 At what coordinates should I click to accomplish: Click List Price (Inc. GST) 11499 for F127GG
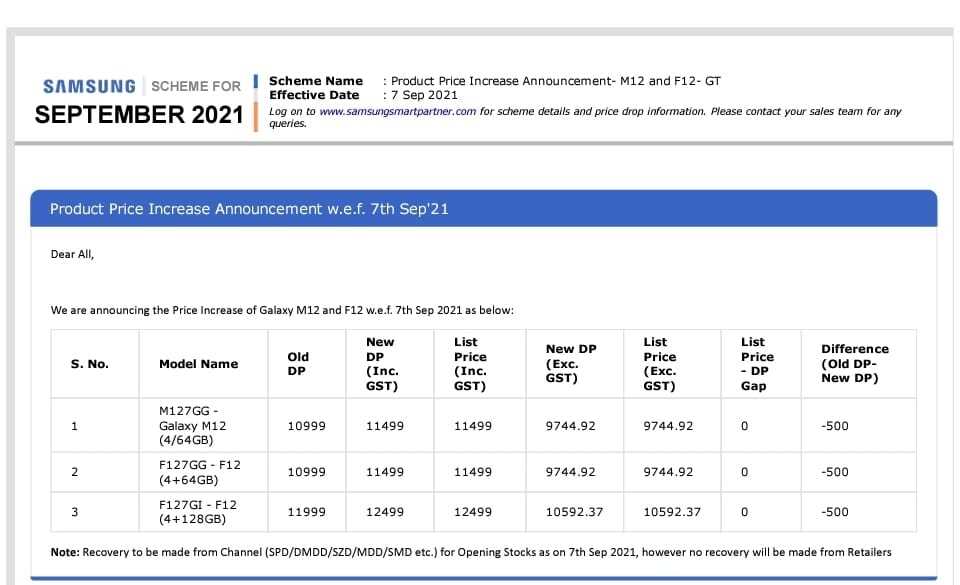(x=473, y=472)
